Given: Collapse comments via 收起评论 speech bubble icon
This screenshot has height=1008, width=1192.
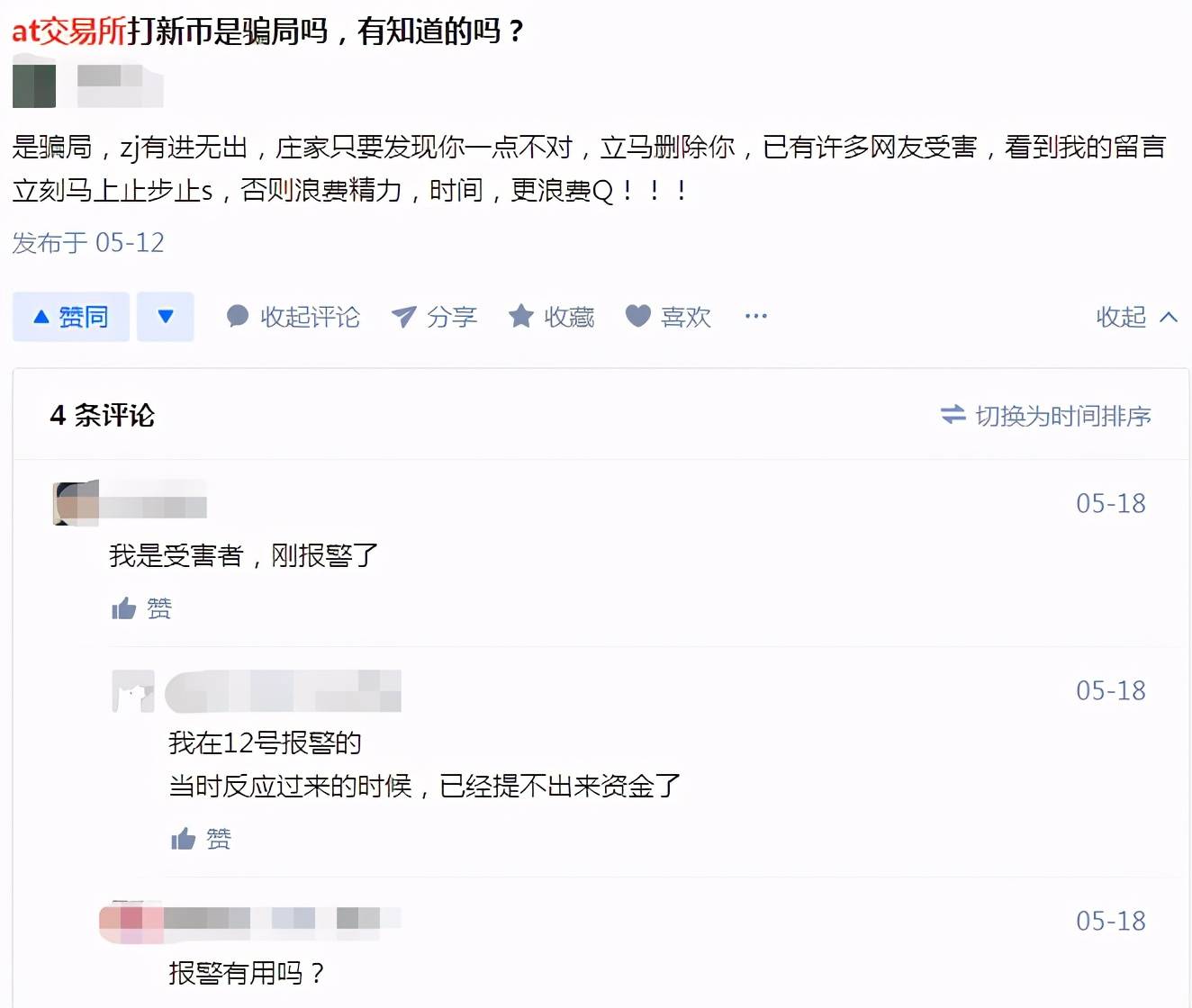Looking at the screenshot, I should click(238, 316).
